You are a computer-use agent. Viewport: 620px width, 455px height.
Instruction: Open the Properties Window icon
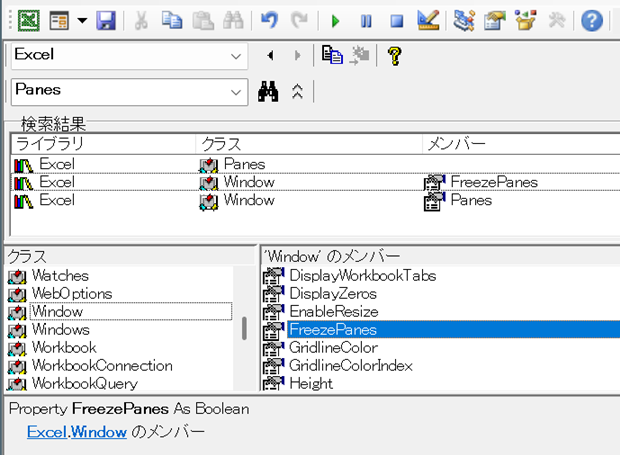(x=493, y=19)
